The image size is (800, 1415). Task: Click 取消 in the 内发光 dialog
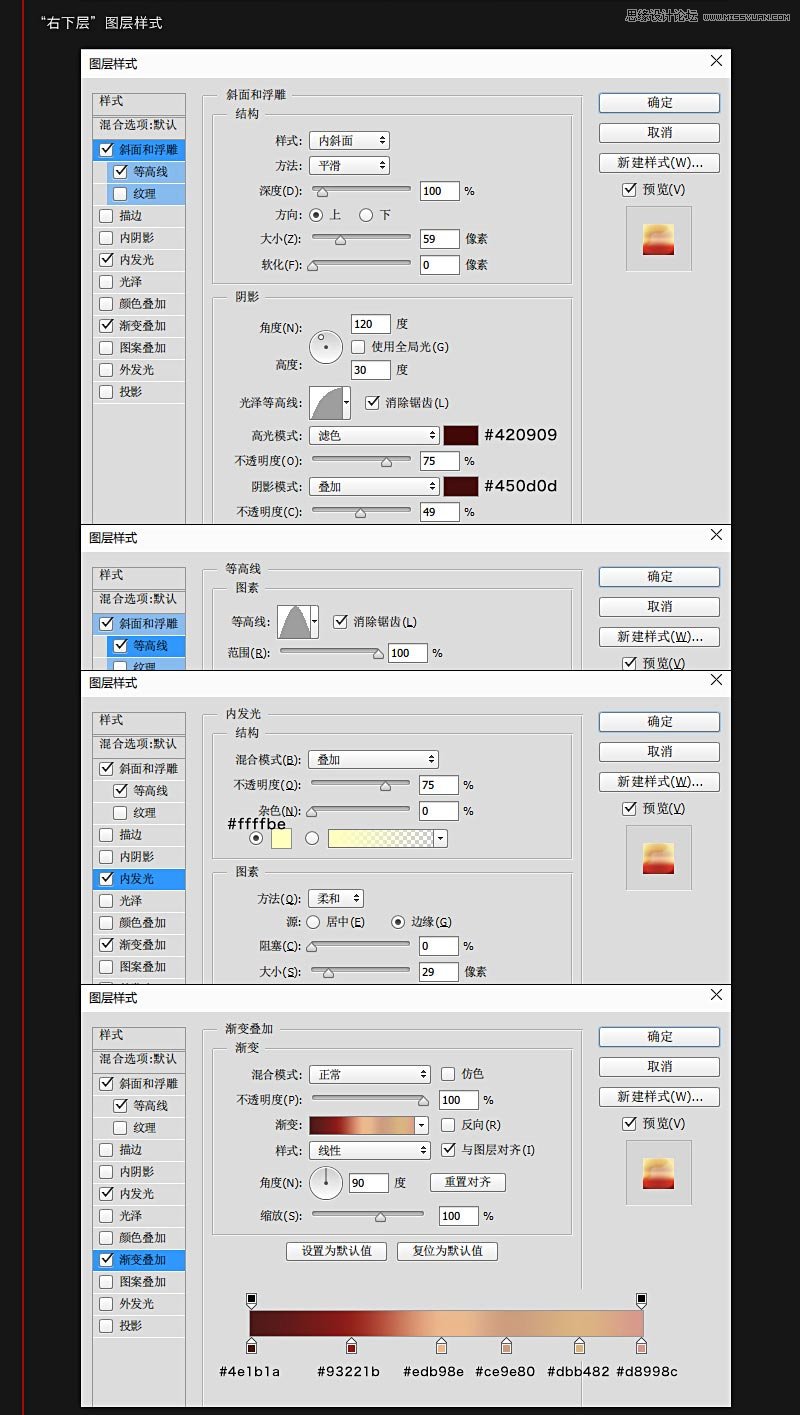660,751
